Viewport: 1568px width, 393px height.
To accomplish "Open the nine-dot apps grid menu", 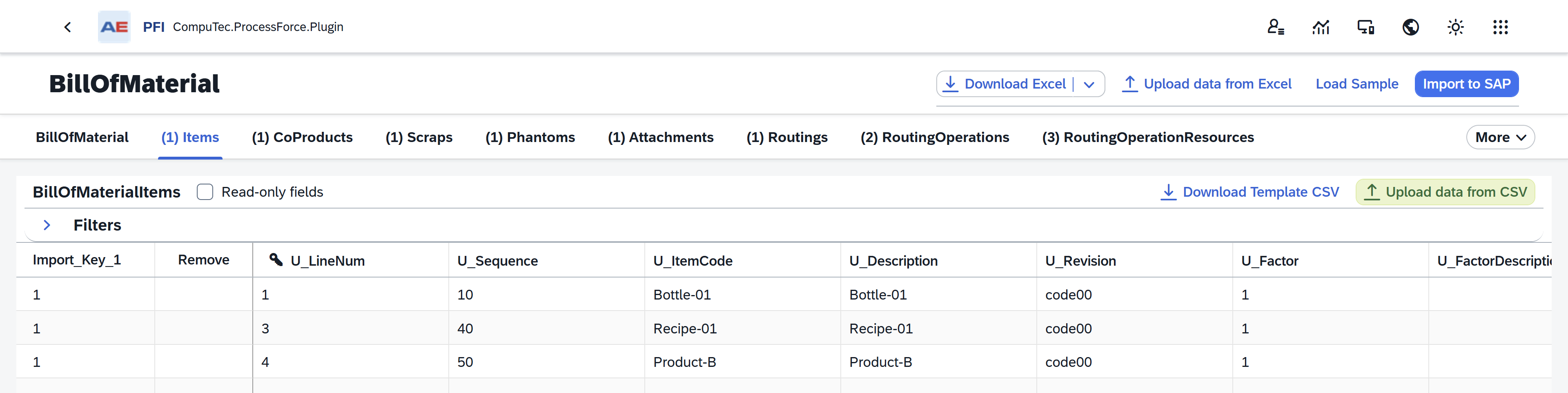I will [1501, 27].
